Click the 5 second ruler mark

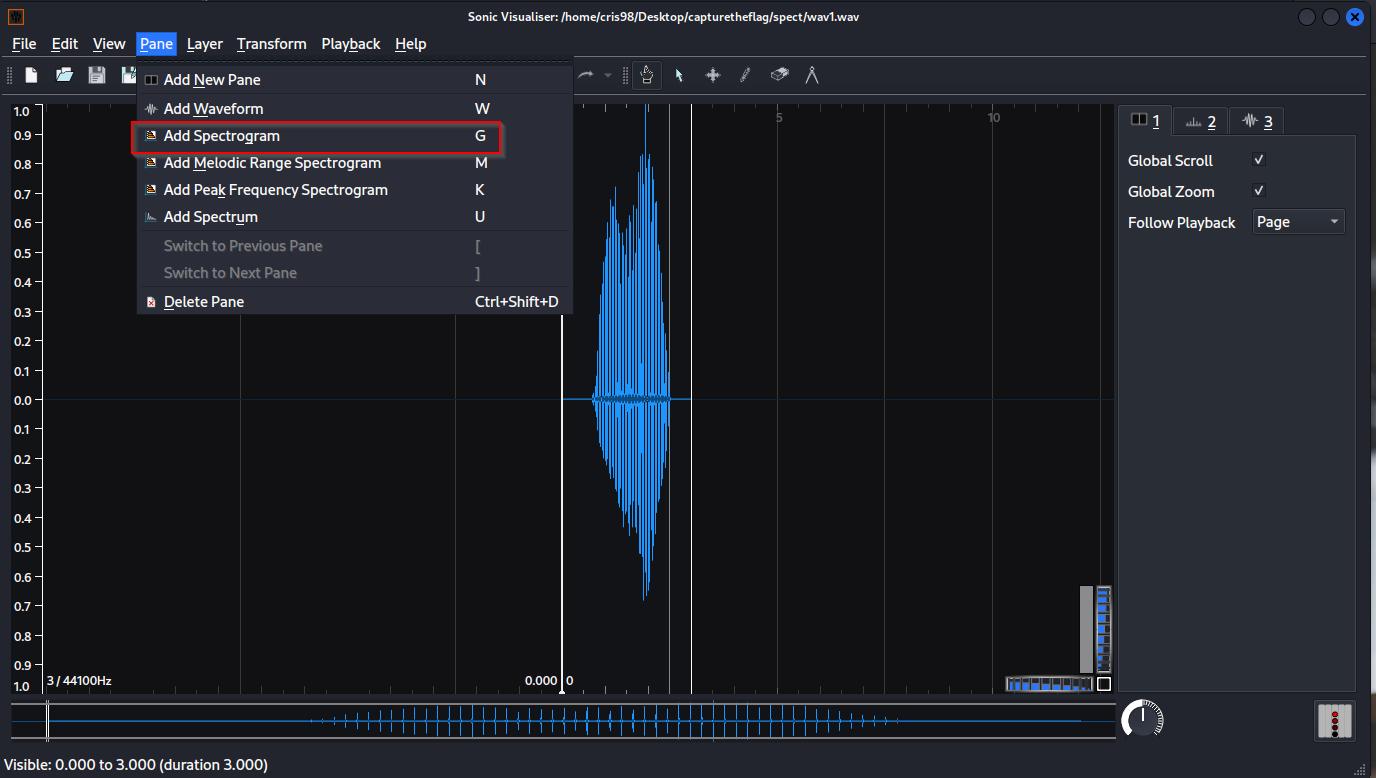tap(779, 118)
